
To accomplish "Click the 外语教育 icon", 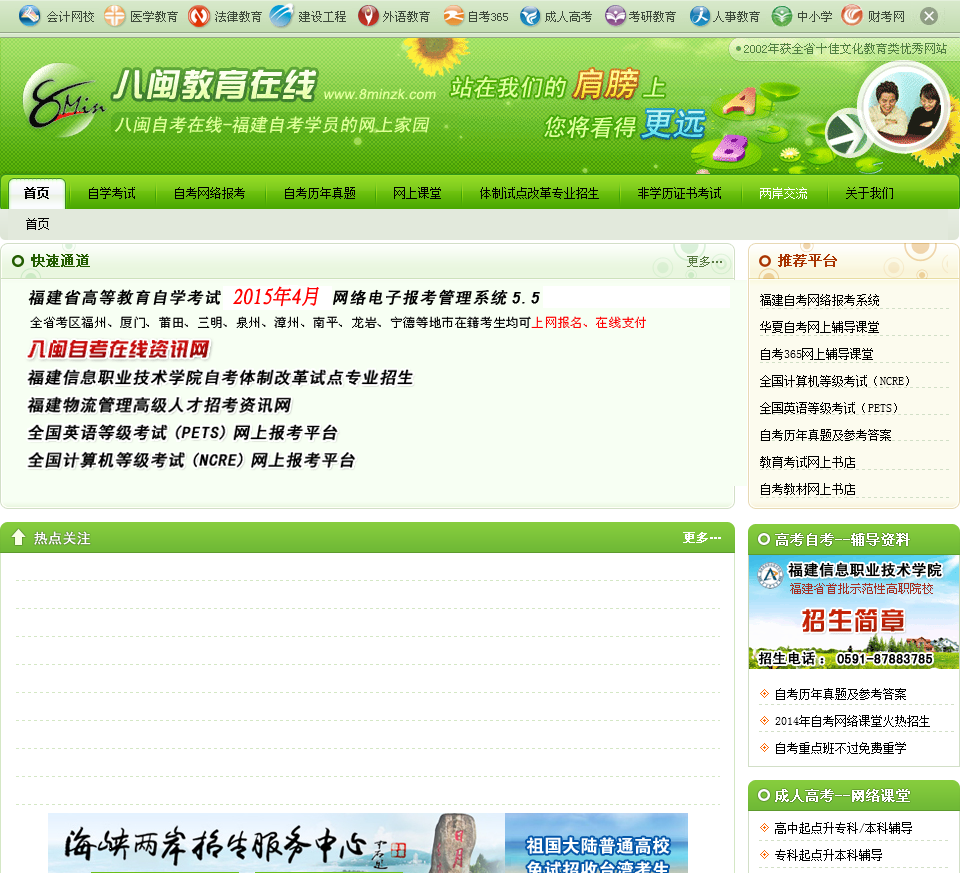I will pos(368,15).
